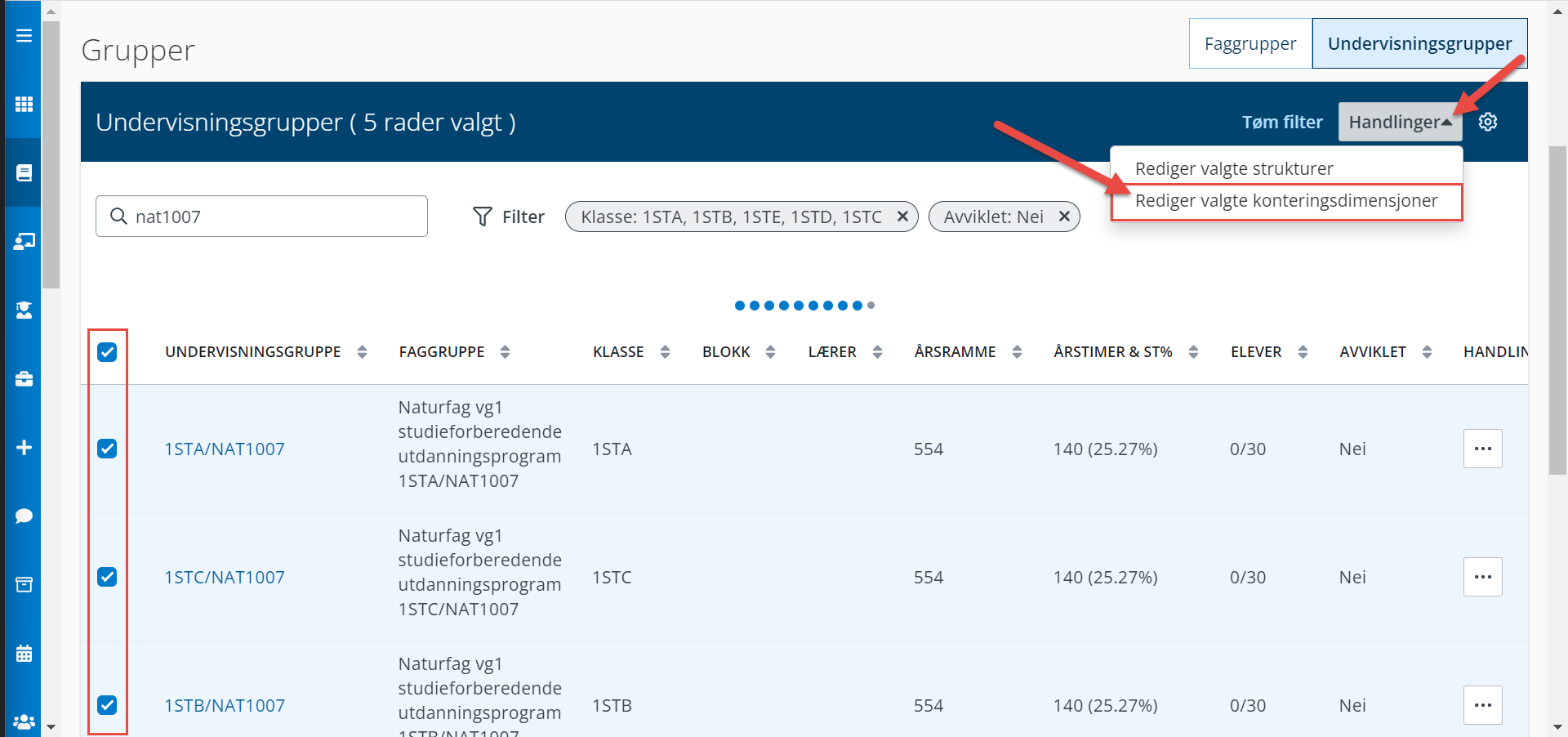Open the briefcase icon in sidebar
The width and height of the screenshot is (1568, 737).
(24, 378)
